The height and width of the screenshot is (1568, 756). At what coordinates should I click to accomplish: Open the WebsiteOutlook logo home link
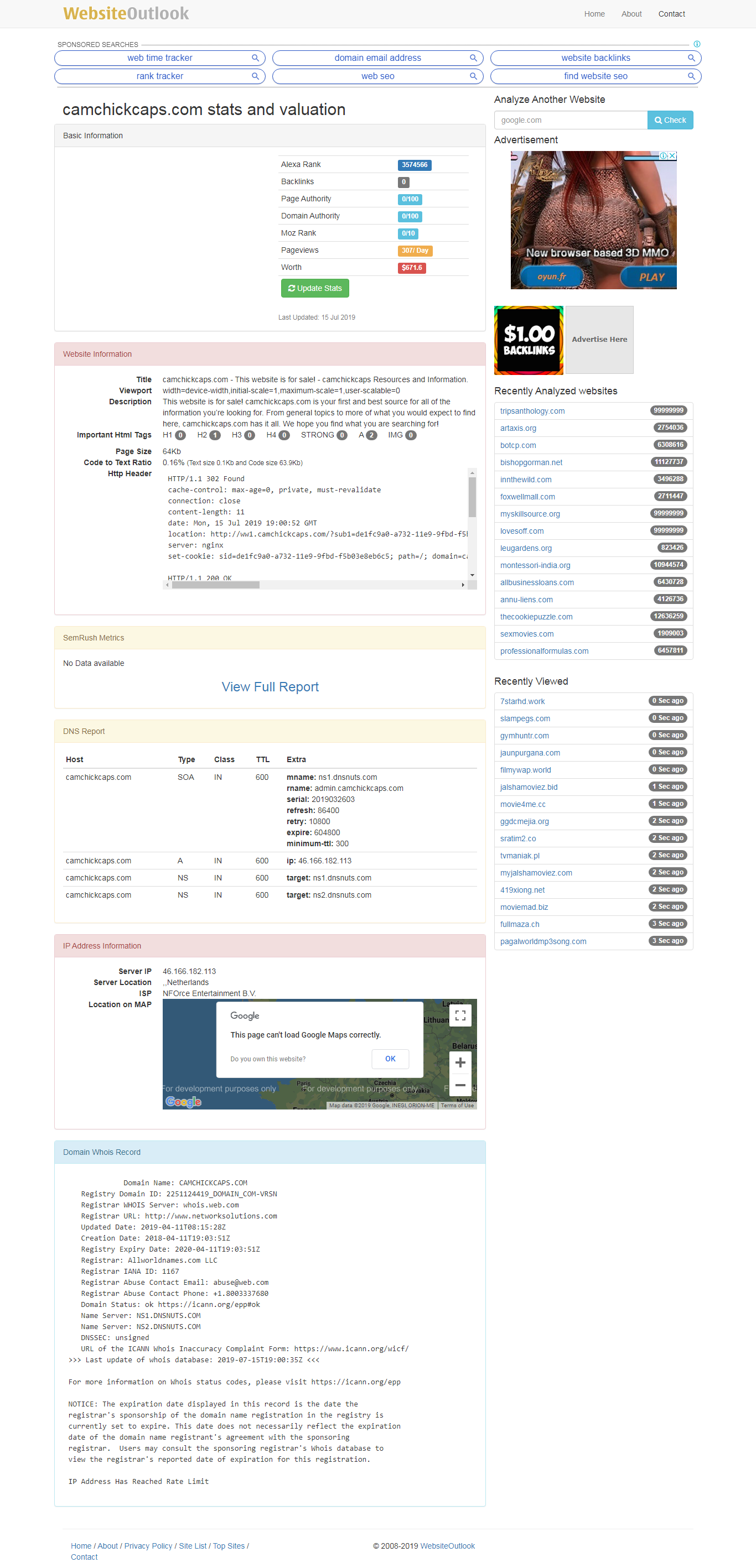click(x=126, y=13)
